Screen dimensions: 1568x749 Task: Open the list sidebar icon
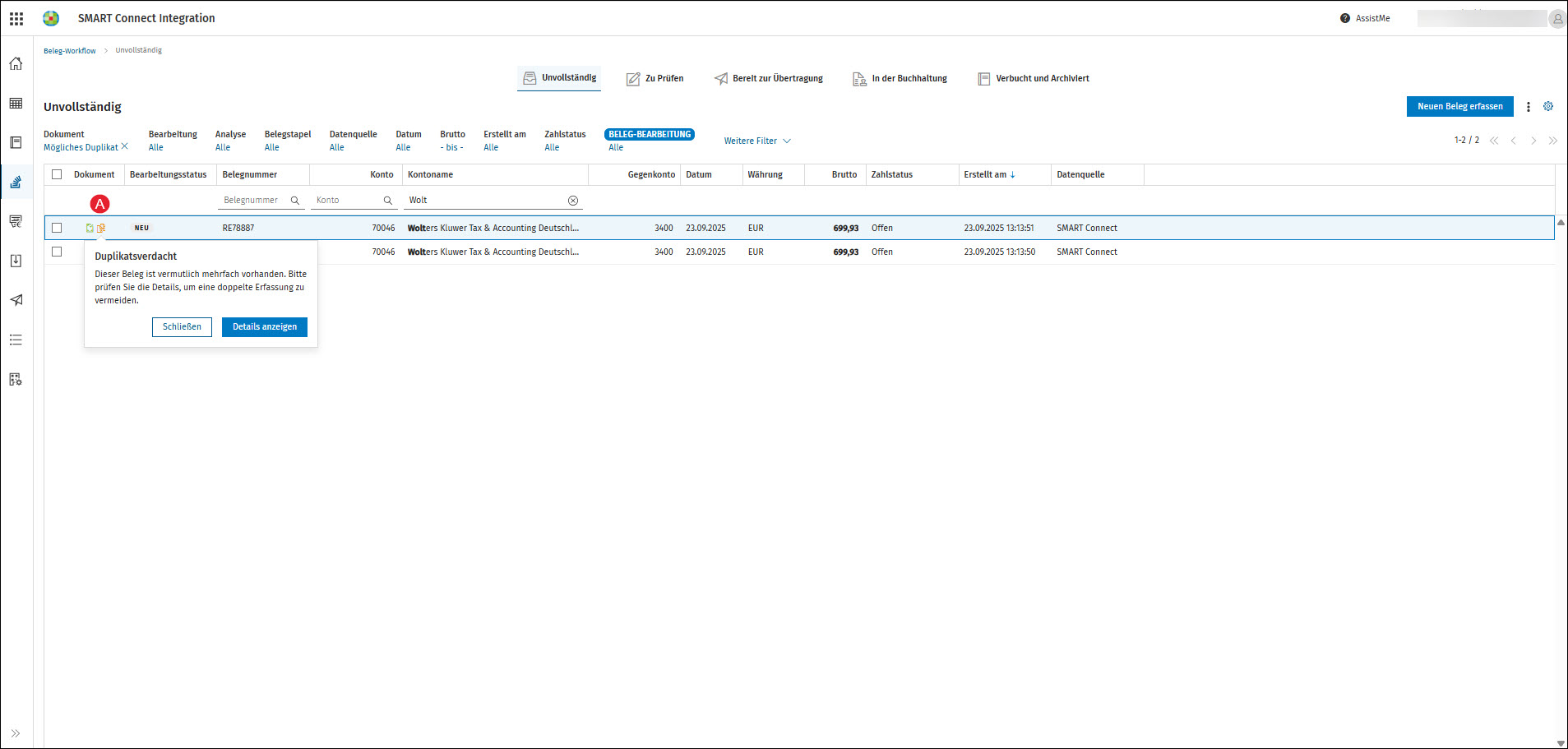point(16,340)
